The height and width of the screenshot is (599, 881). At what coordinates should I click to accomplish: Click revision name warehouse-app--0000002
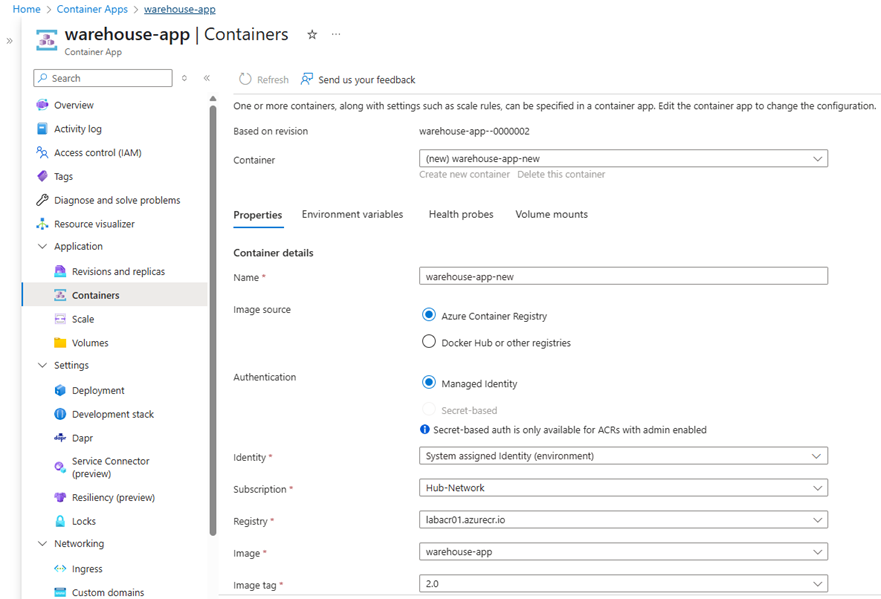pos(474,131)
